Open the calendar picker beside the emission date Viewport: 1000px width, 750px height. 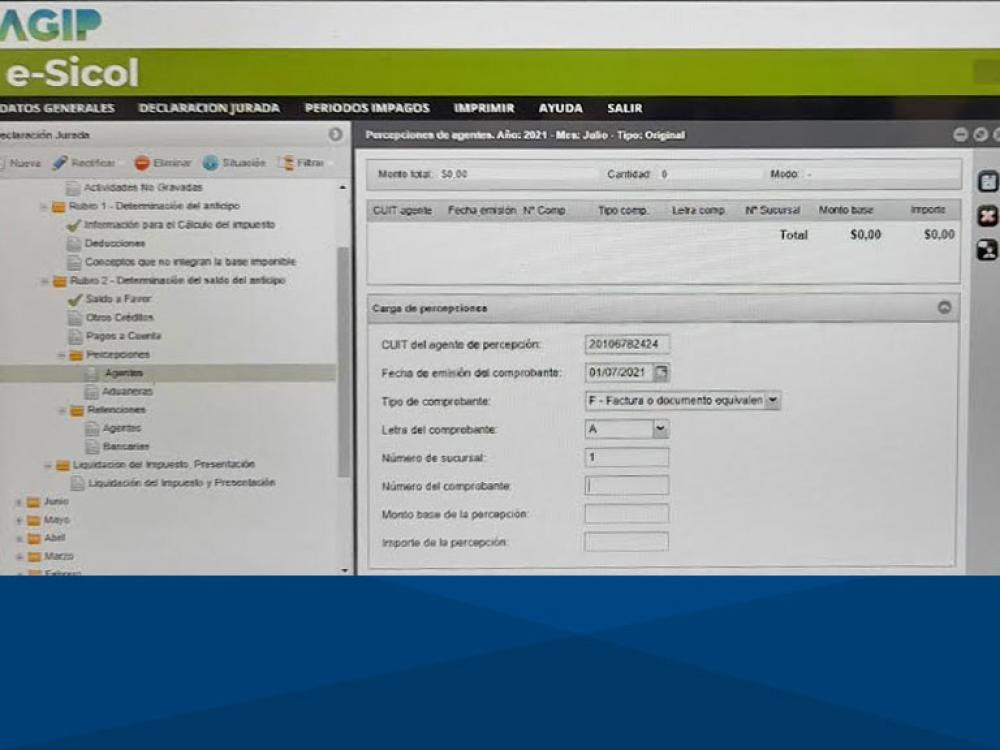click(662, 373)
